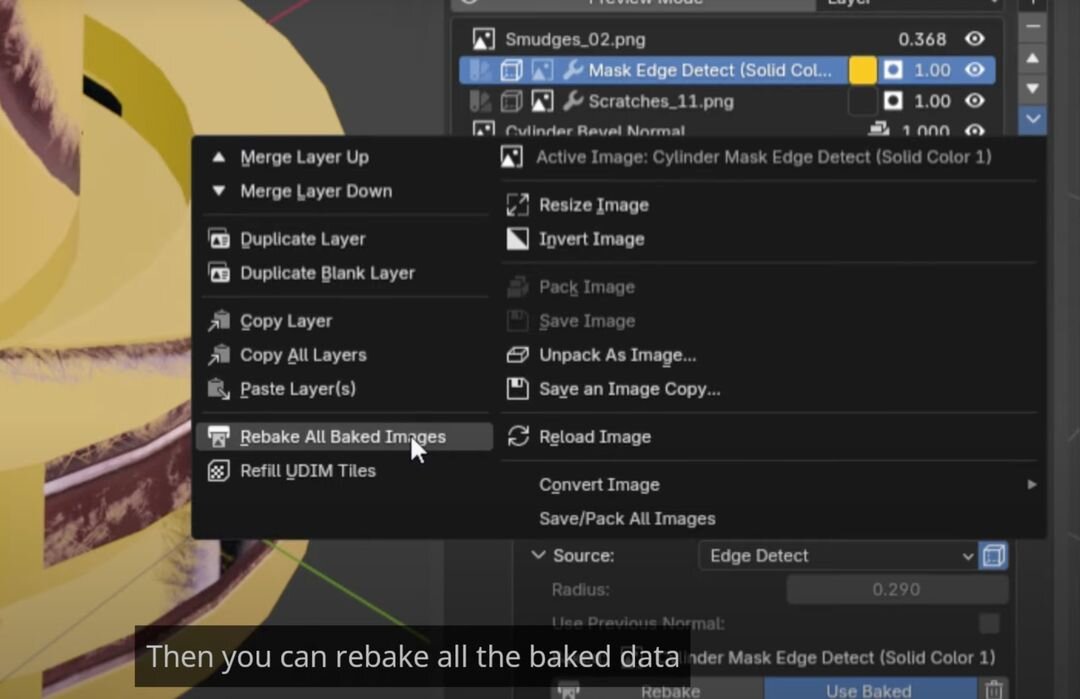Screen dimensions: 1080x699
Task: Click the trash icon beside Use Baked
Action: click(993, 689)
